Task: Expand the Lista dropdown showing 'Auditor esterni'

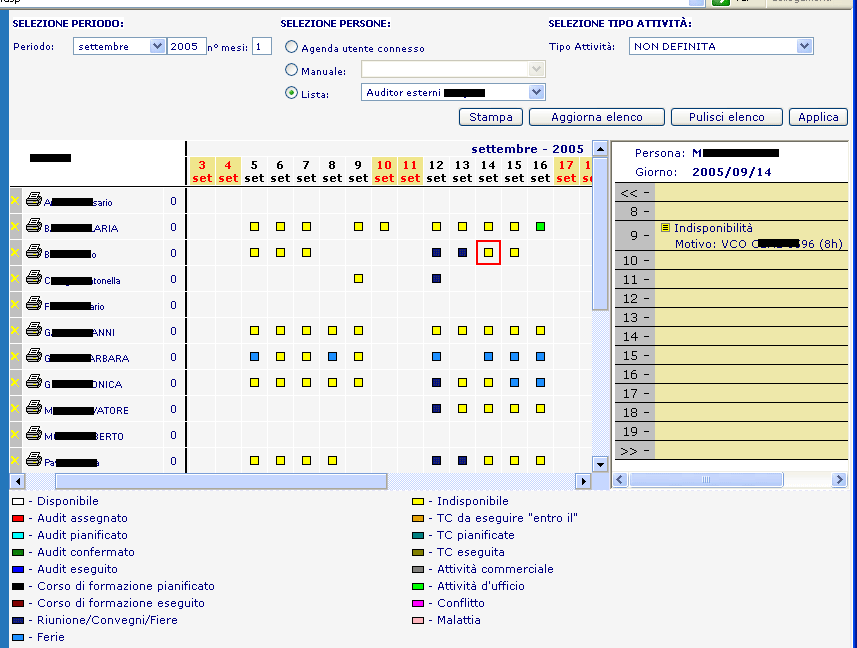Action: 536,92
